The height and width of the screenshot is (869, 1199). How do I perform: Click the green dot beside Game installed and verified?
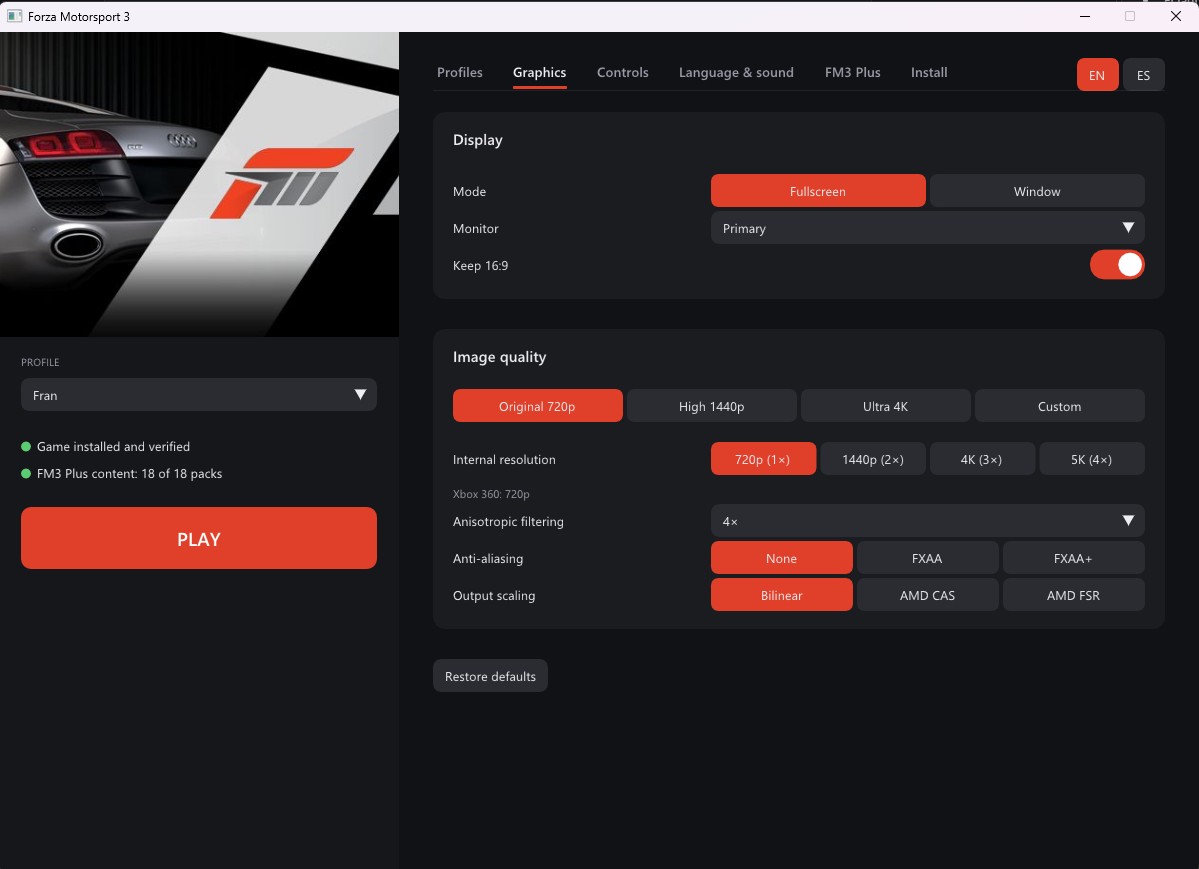click(x=26, y=446)
